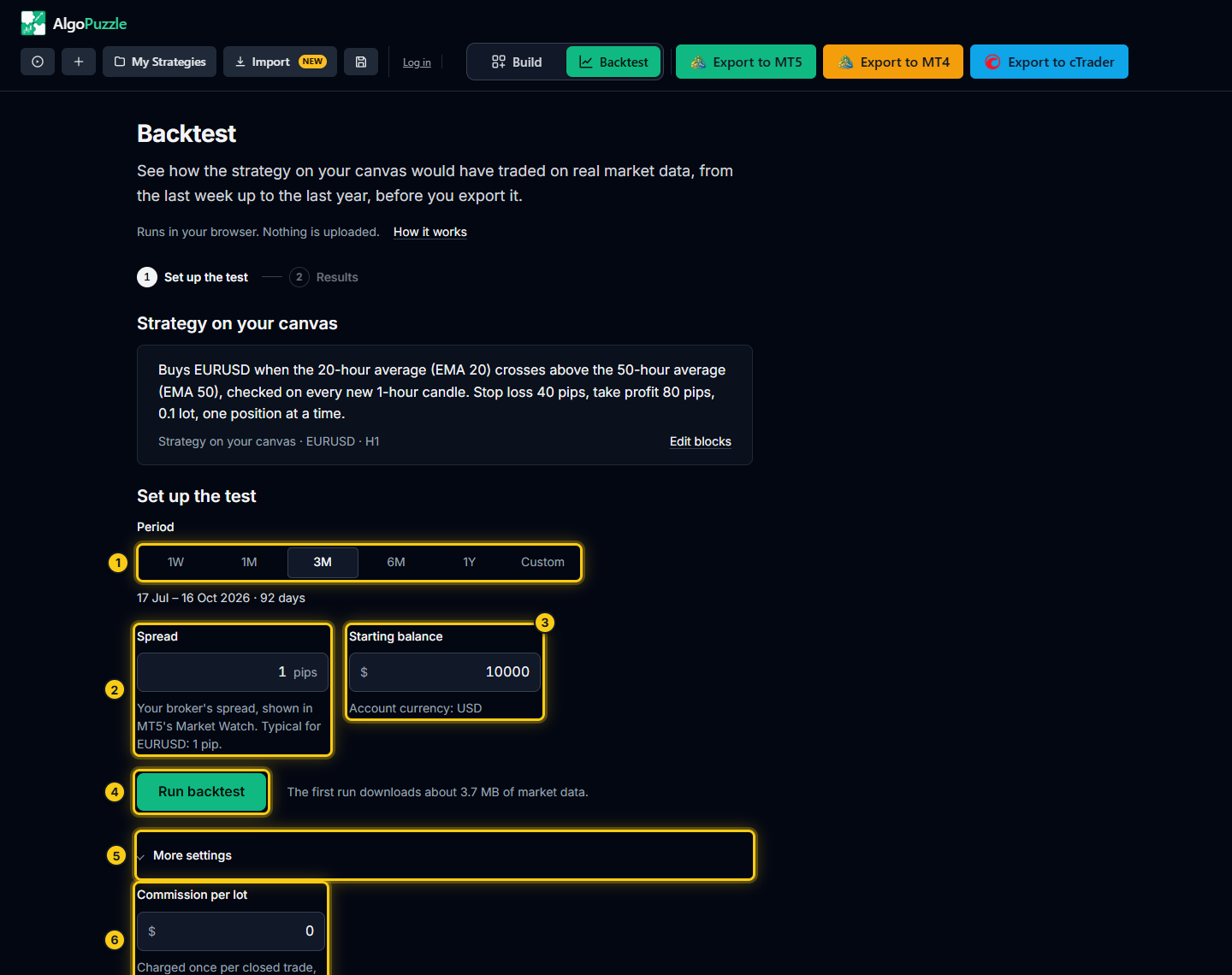Collapse the More settings section

point(445,855)
